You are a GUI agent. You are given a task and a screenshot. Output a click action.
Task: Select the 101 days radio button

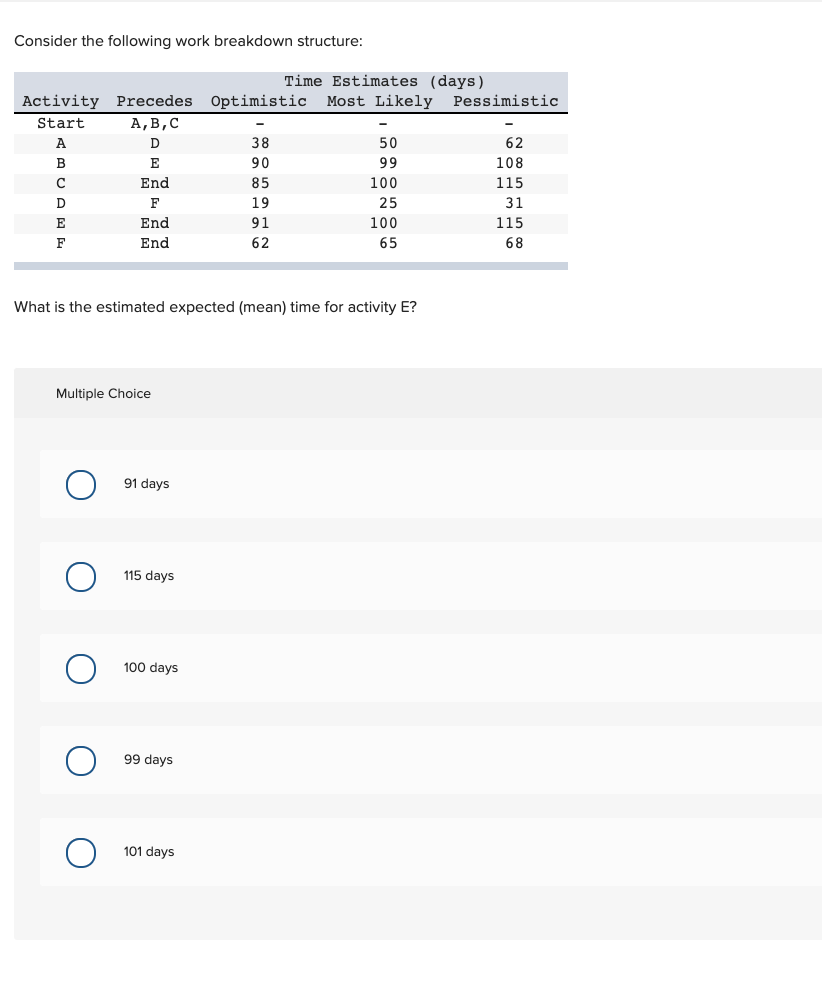tap(81, 852)
